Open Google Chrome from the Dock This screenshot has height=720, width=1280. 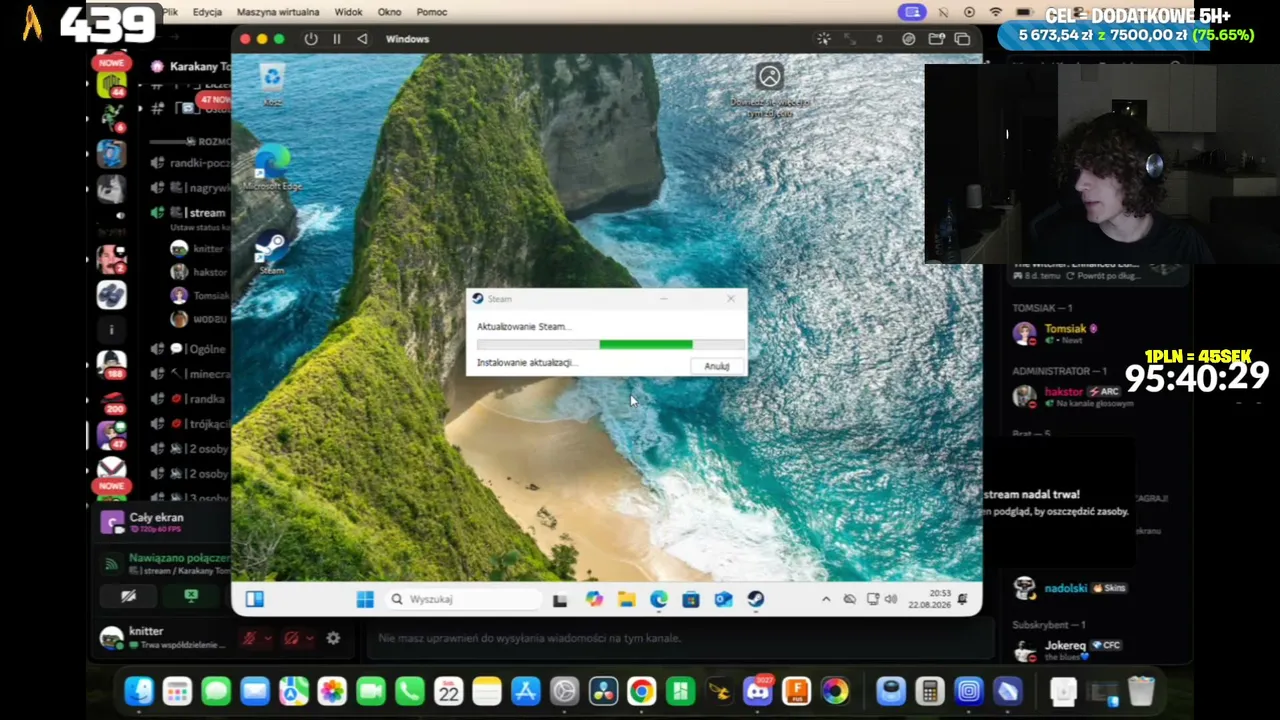[641, 691]
